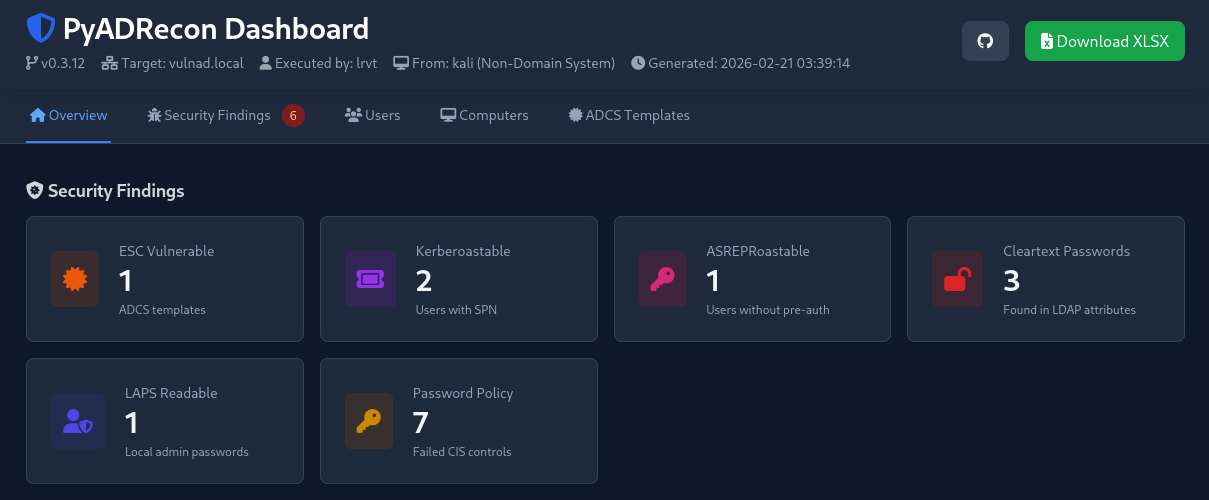
Task: Click the purple Kerberoastable ticket icon
Action: pyautogui.click(x=369, y=279)
